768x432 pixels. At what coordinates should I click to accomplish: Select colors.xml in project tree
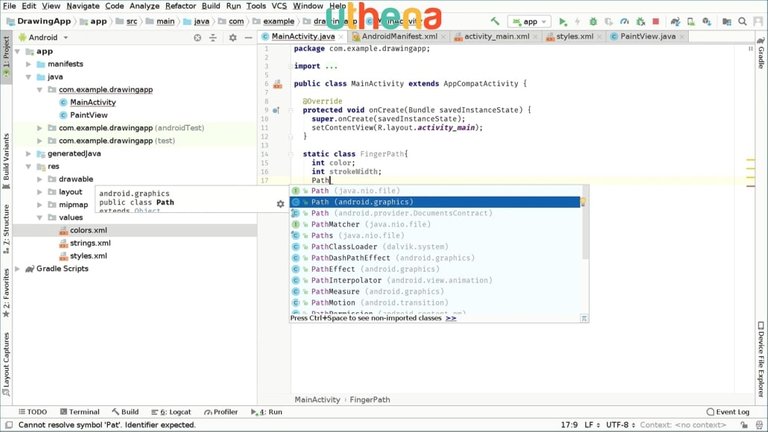[x=88, y=230]
